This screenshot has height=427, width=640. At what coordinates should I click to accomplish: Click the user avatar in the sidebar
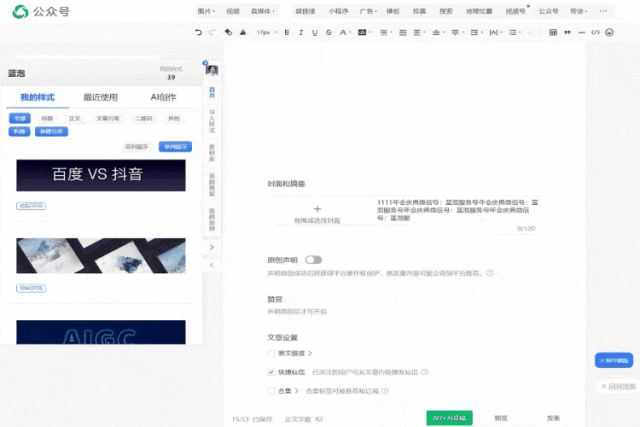(x=212, y=70)
